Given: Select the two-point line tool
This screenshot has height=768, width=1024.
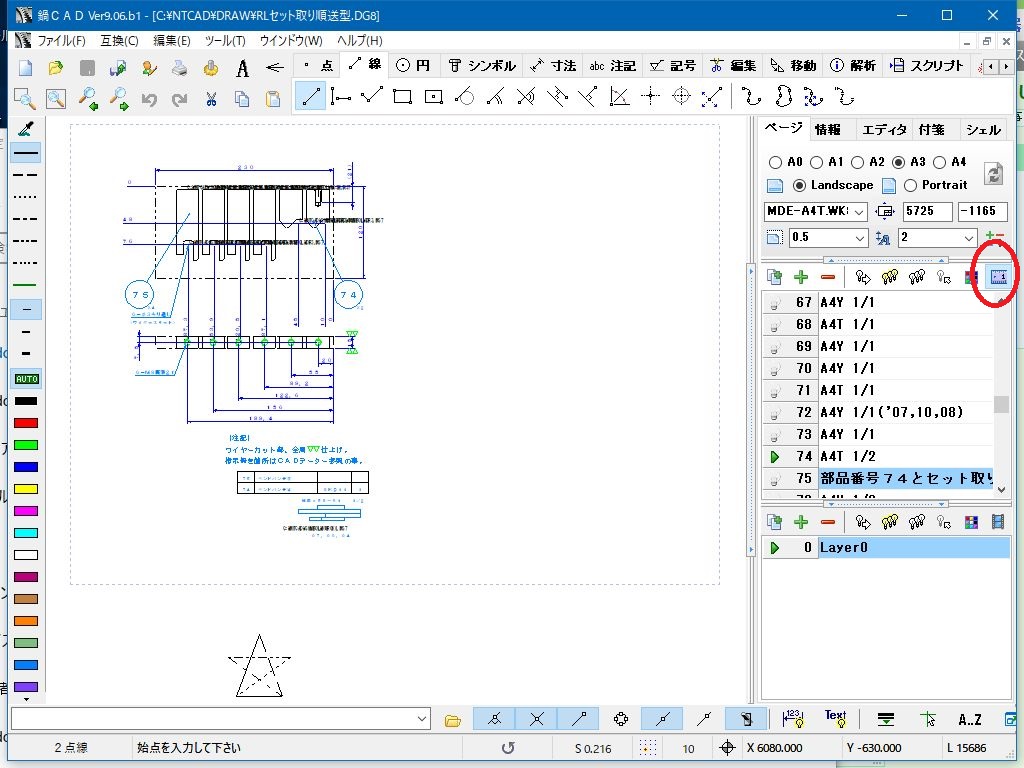Looking at the screenshot, I should coord(310,97).
